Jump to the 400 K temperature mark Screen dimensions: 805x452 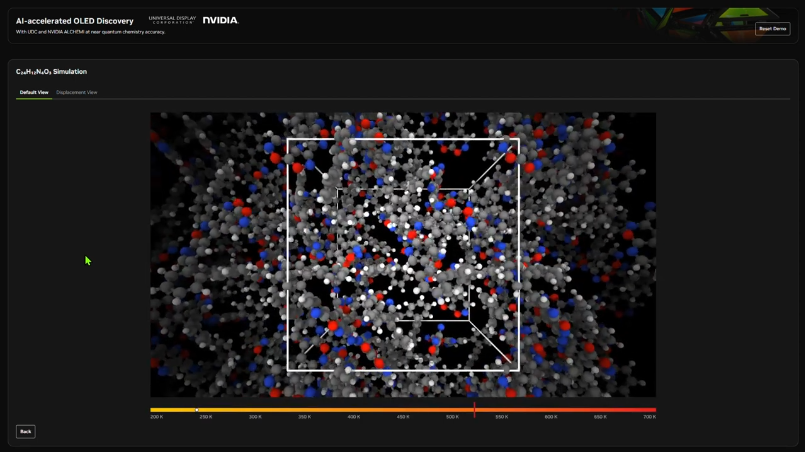pyautogui.click(x=354, y=417)
